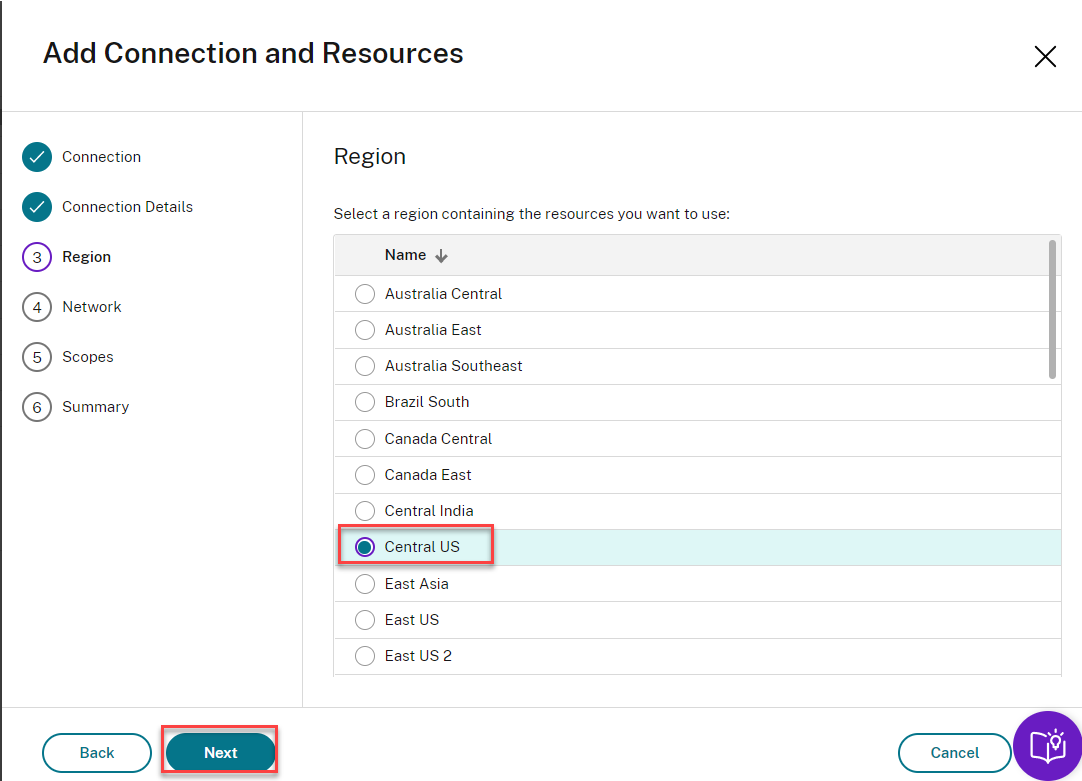1082x781 pixels.
Task: Click the step 3 Region circle icon
Action: click(x=37, y=257)
